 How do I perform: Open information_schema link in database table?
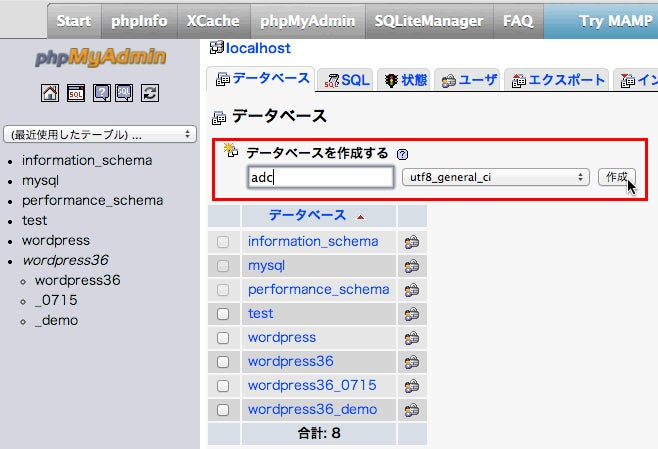[313, 241]
